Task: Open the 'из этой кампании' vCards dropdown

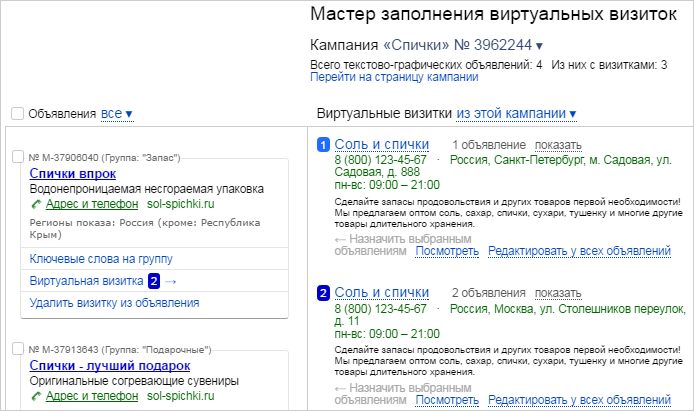Action: tap(516, 114)
